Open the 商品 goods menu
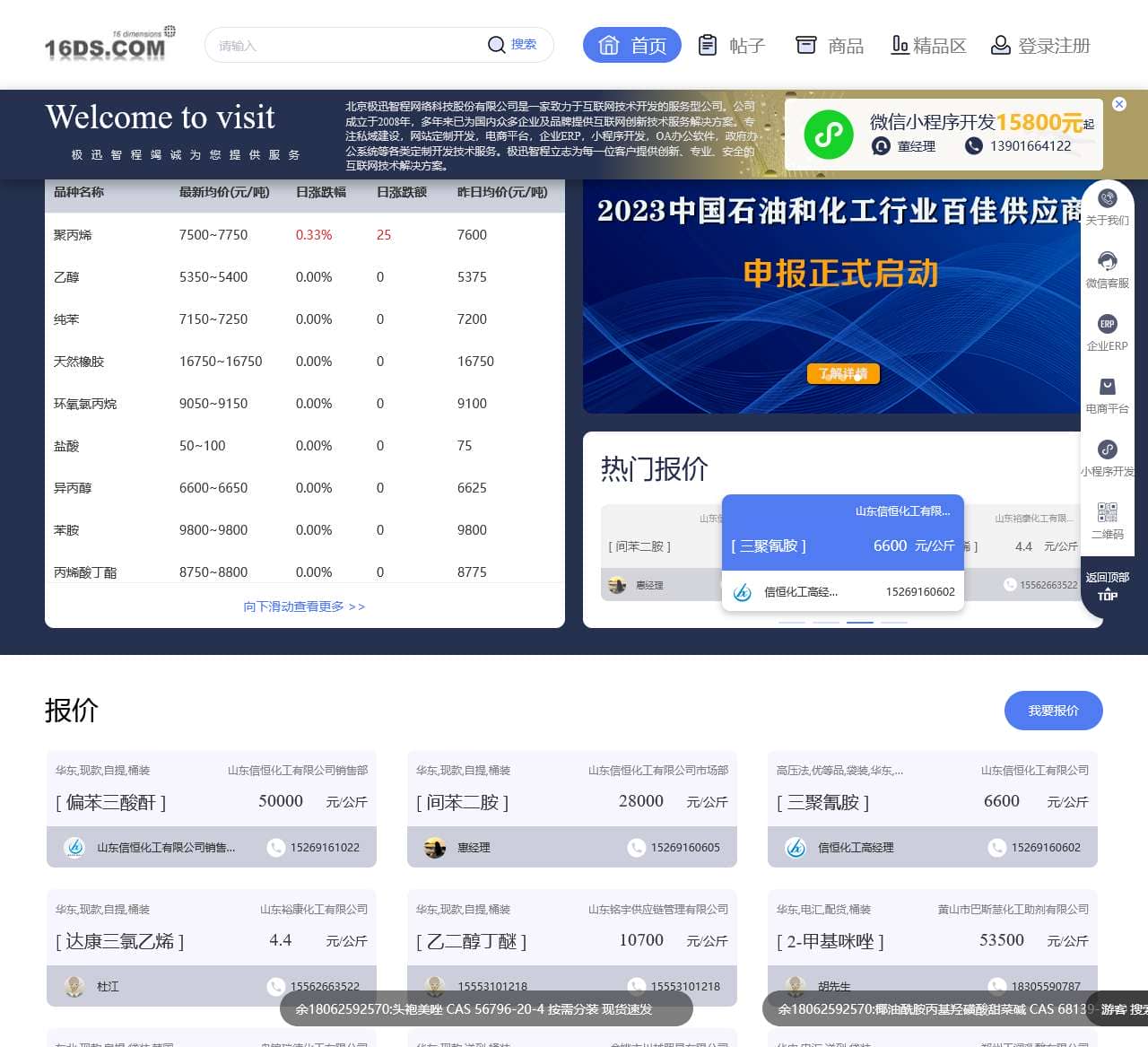The width and height of the screenshot is (1148, 1047). tap(830, 45)
